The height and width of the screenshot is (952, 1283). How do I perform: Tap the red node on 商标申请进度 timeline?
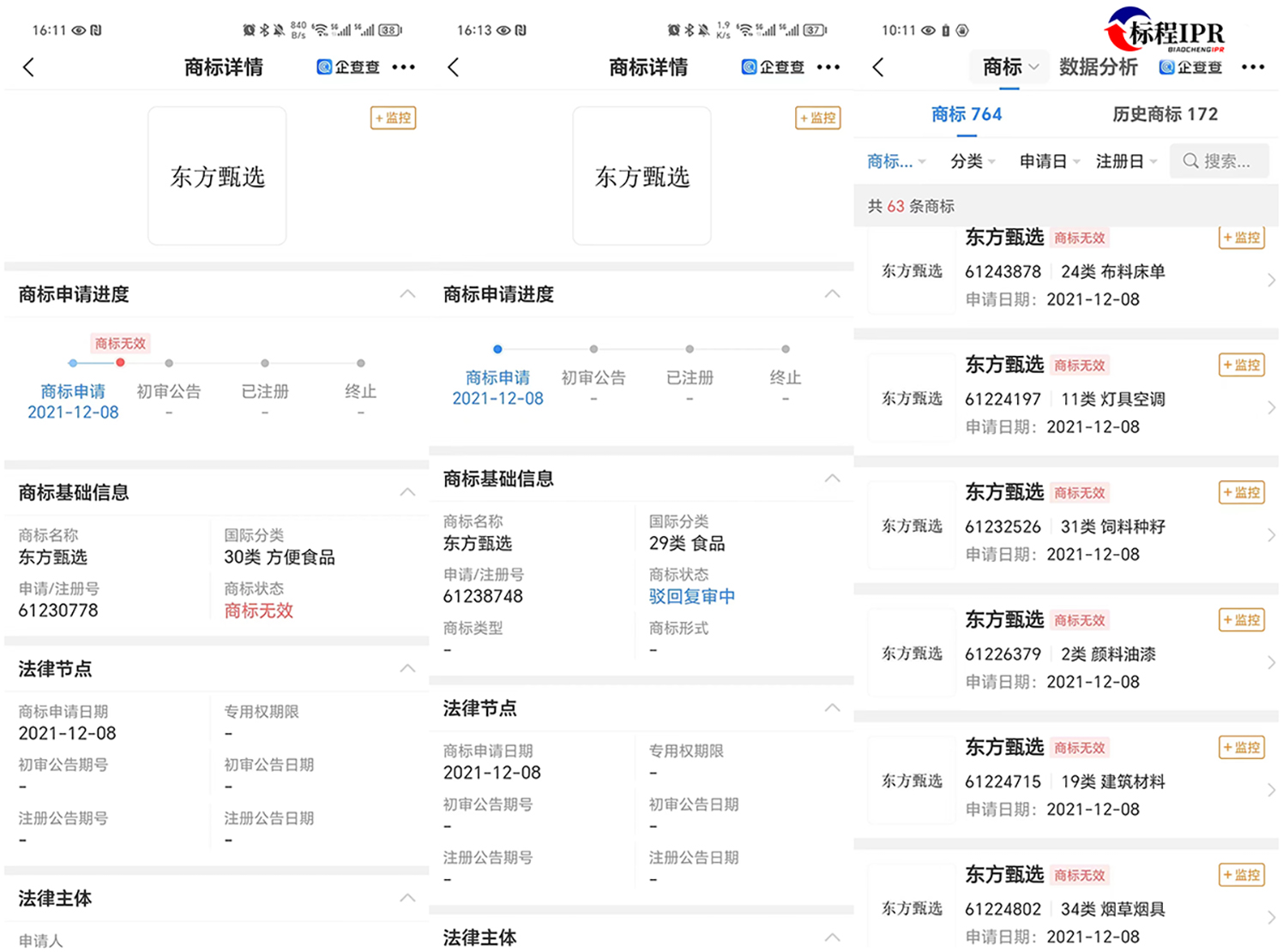point(120,363)
